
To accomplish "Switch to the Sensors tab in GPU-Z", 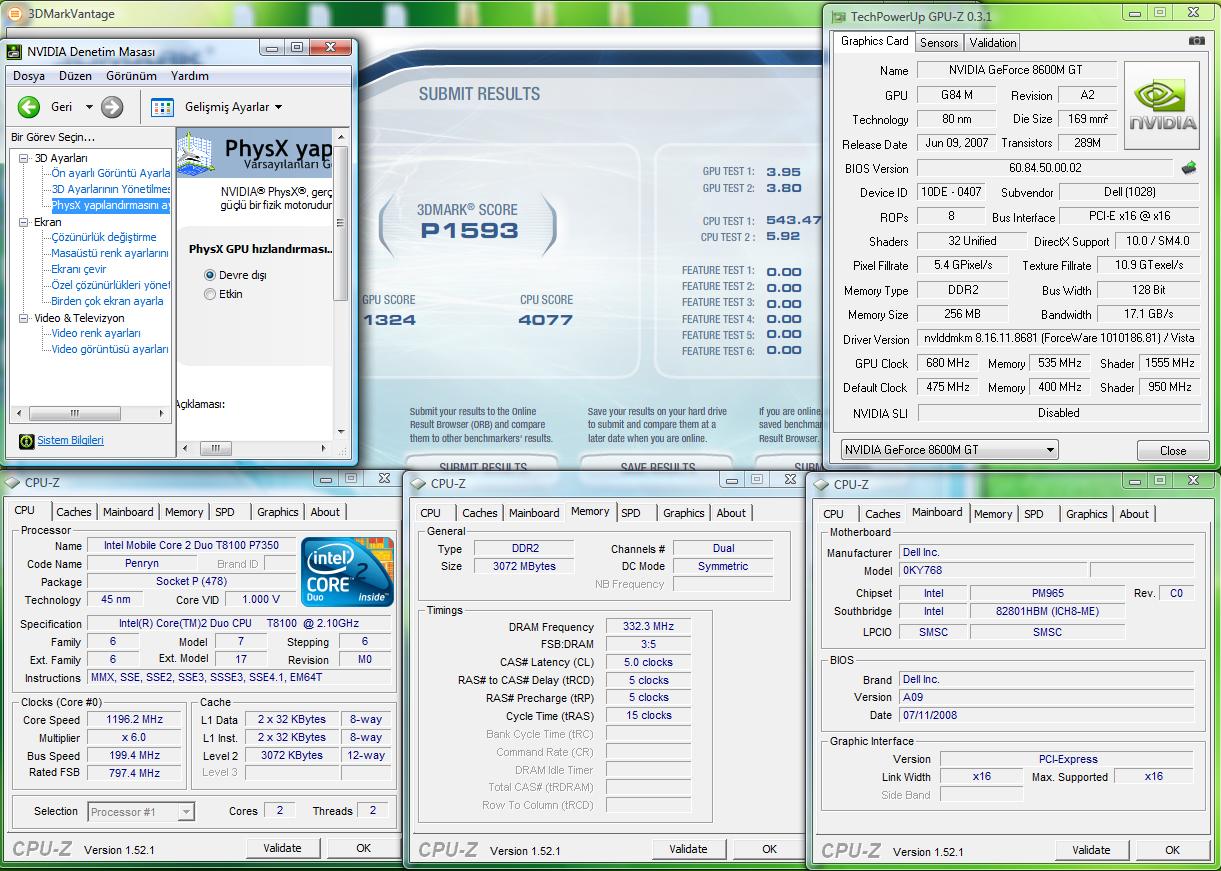I will coord(939,43).
